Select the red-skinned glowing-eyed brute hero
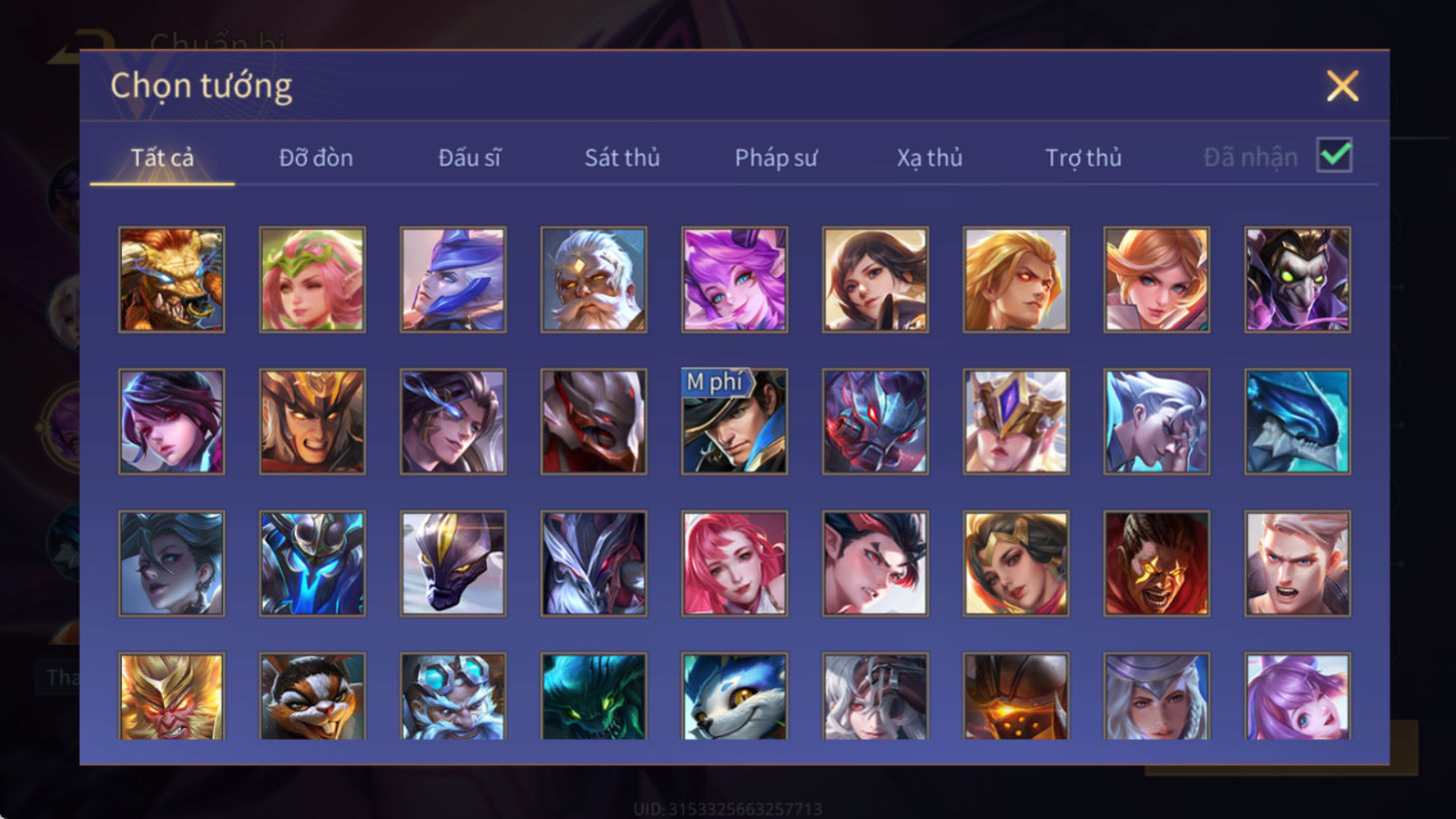 pyautogui.click(x=1157, y=563)
